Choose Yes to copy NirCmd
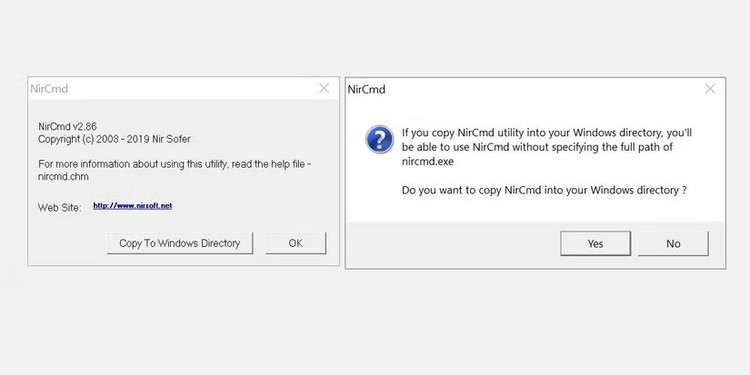 point(596,243)
